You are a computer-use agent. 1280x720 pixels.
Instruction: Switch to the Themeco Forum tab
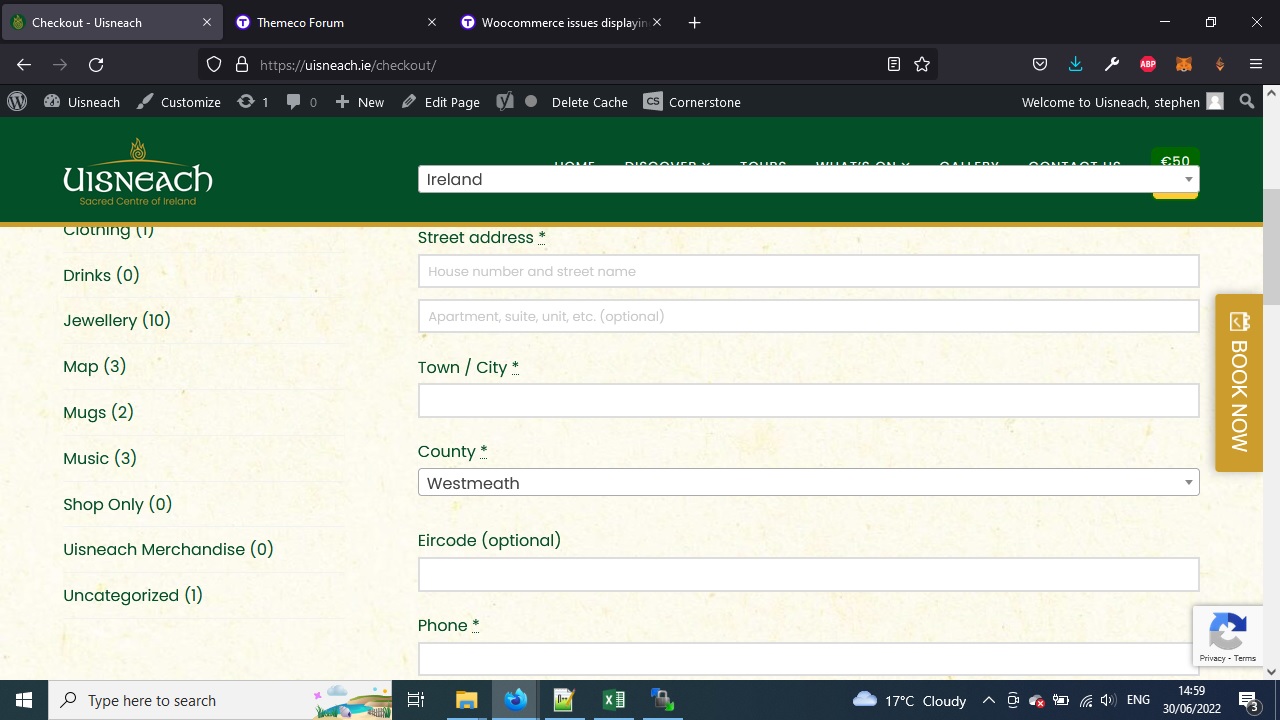click(x=300, y=22)
